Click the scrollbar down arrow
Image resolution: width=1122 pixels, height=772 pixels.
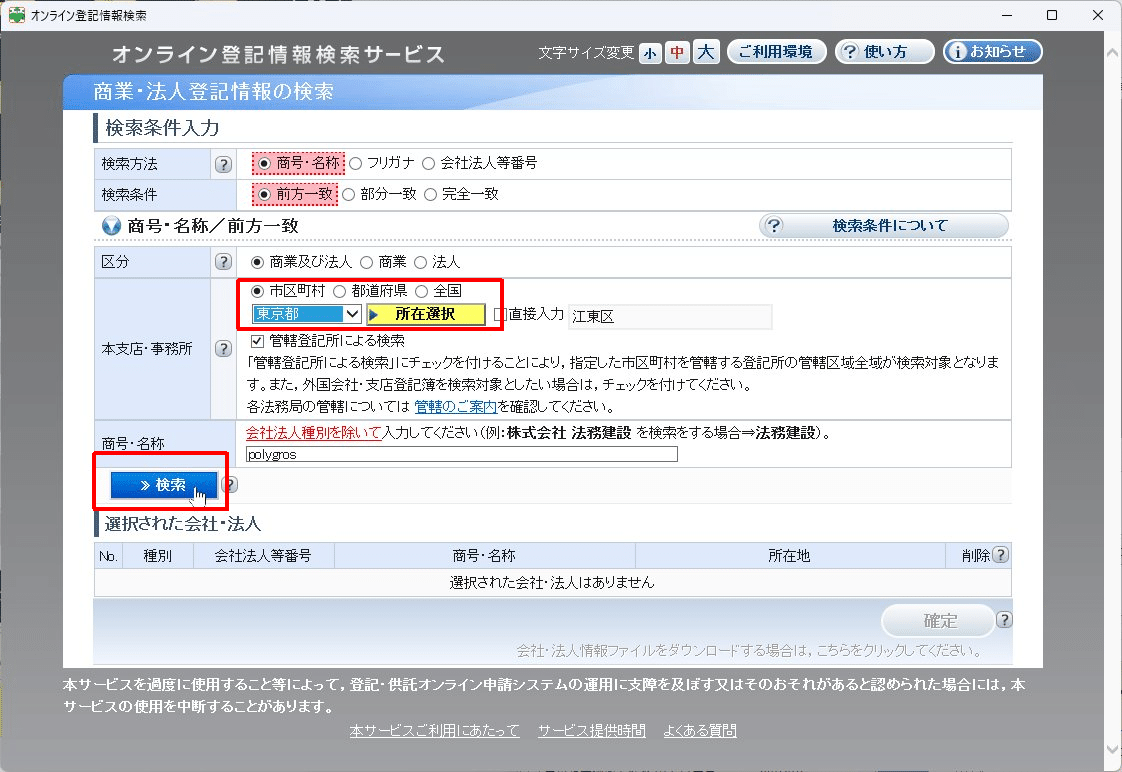1113,748
